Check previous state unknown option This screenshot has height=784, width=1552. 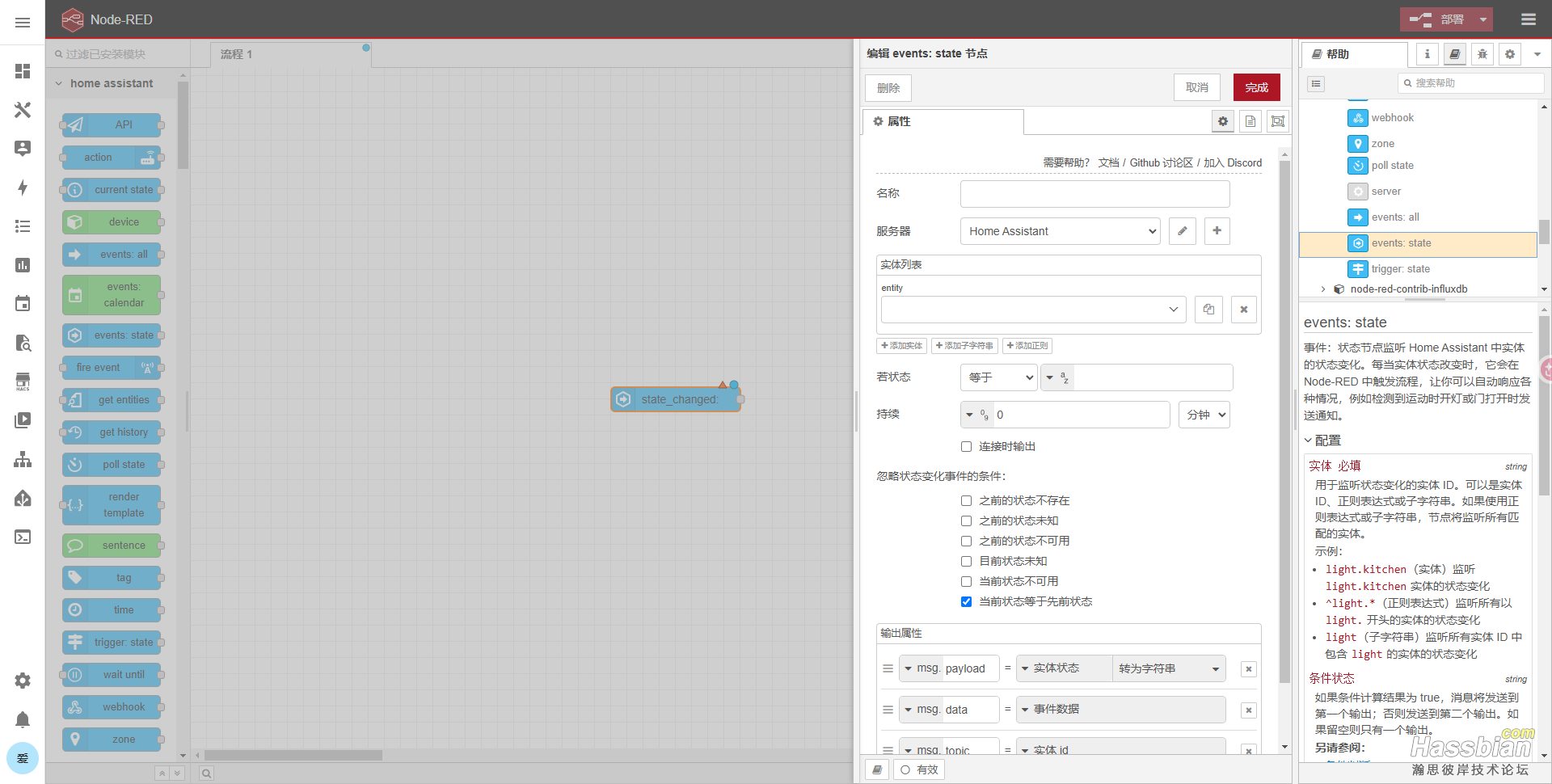pyautogui.click(x=966, y=521)
